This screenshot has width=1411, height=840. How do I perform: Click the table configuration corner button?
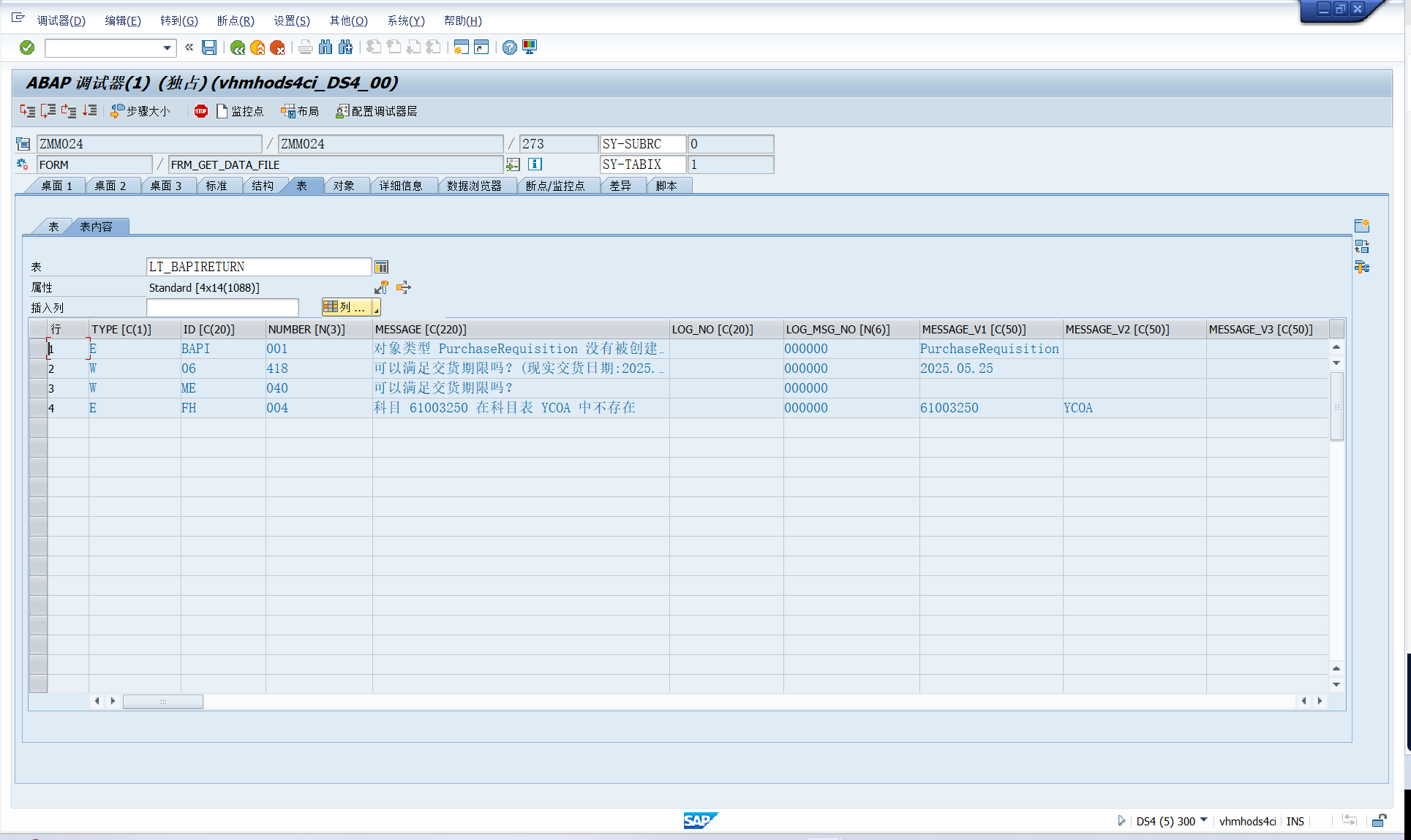(1336, 329)
